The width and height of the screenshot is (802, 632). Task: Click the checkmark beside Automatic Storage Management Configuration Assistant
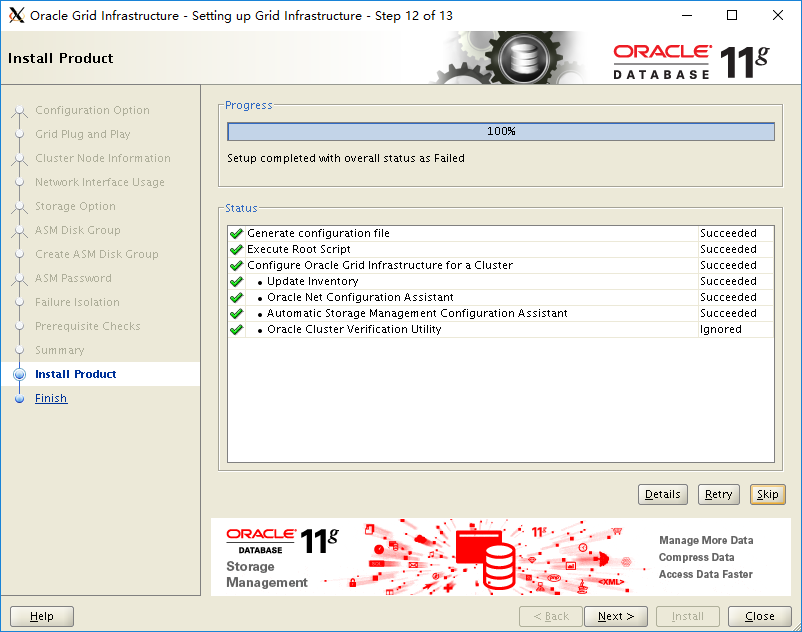(x=236, y=313)
